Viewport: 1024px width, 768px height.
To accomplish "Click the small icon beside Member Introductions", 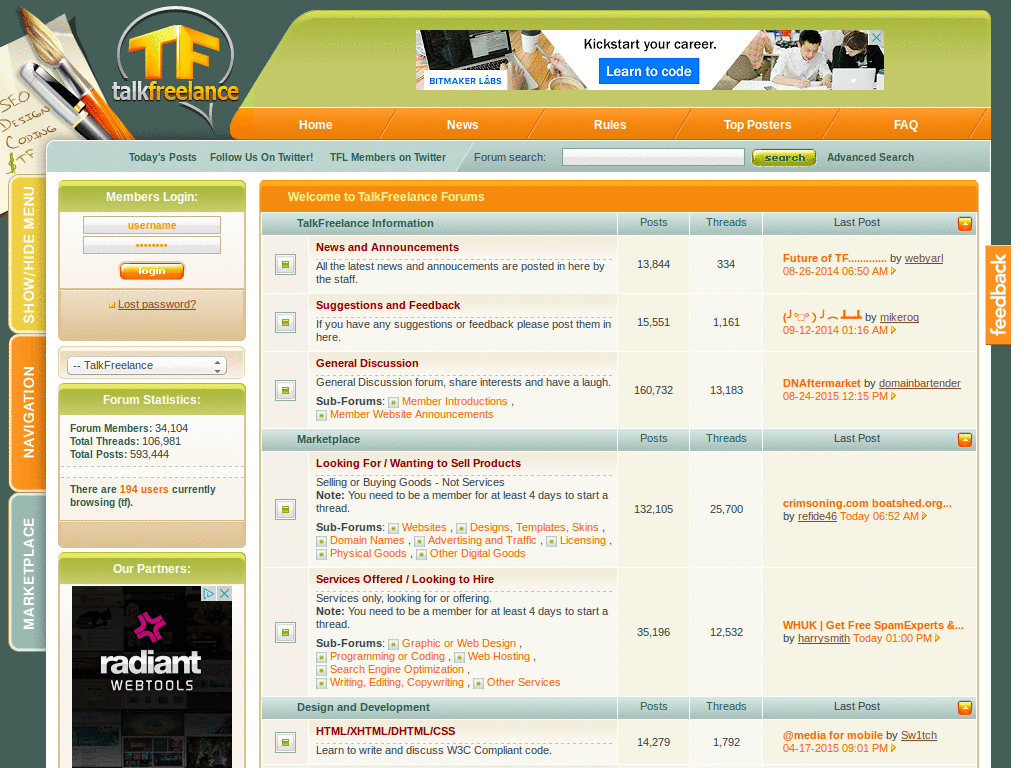I will click(393, 402).
